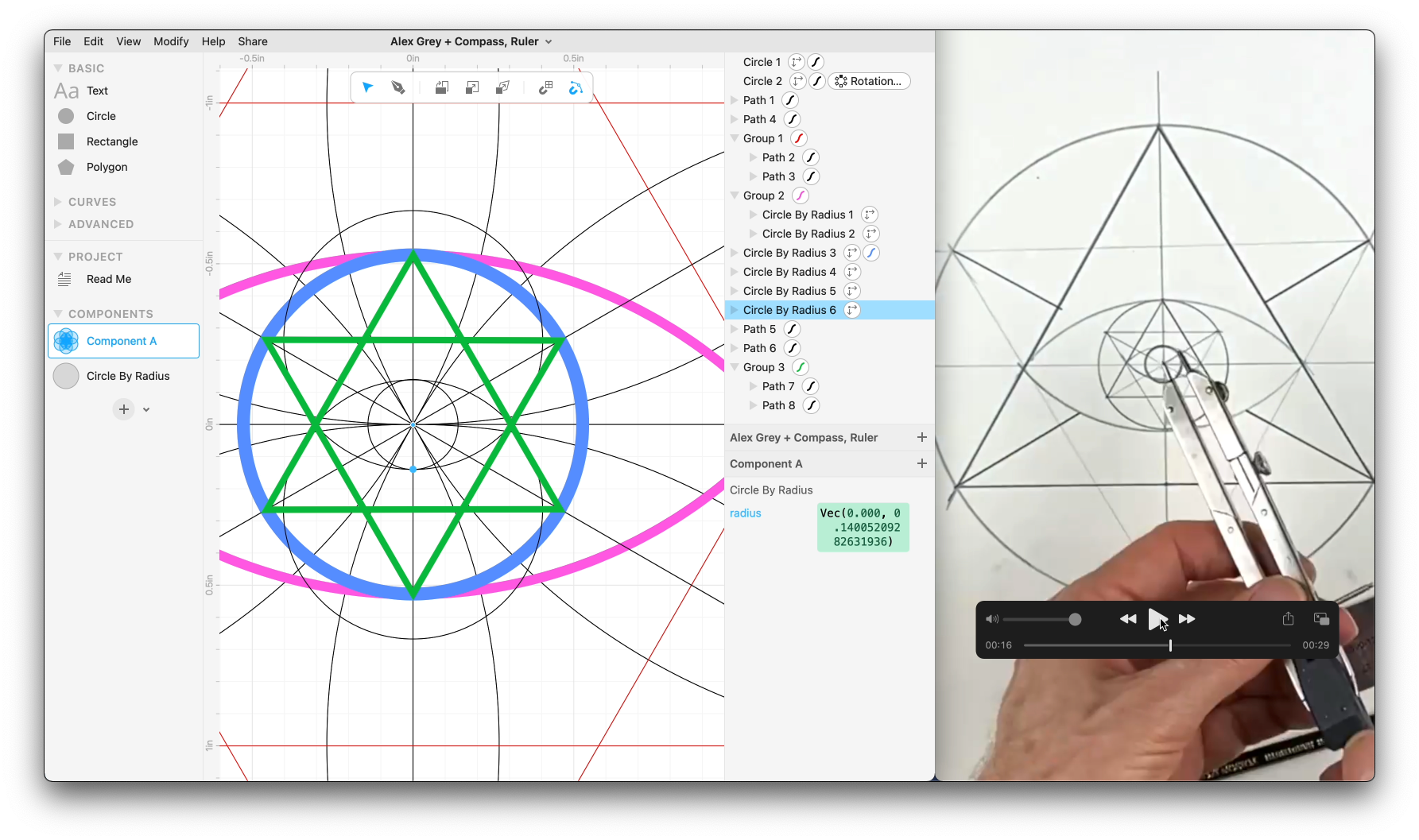Image resolution: width=1419 pixels, height=840 pixels.
Task: Click Path 8 stroke badge
Action: tap(811, 405)
